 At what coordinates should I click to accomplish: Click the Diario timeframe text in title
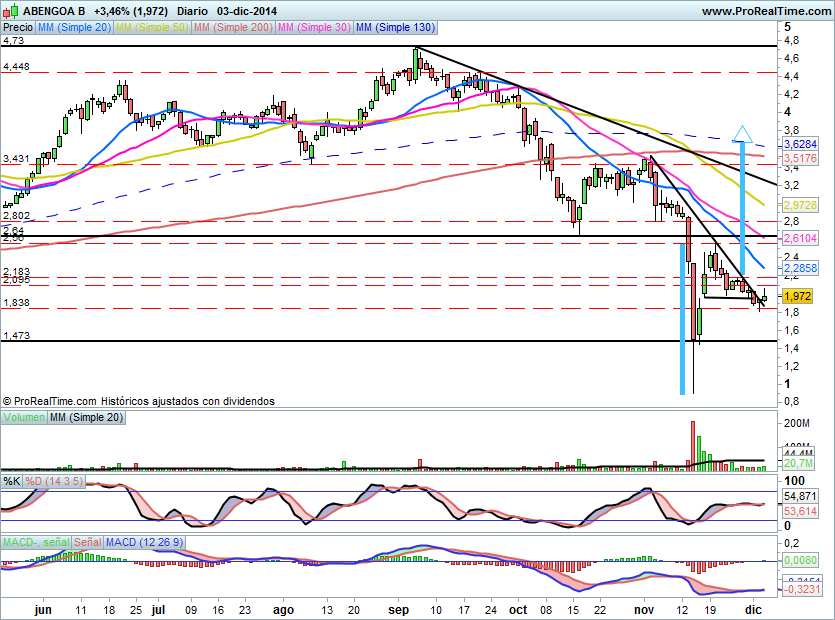point(192,11)
